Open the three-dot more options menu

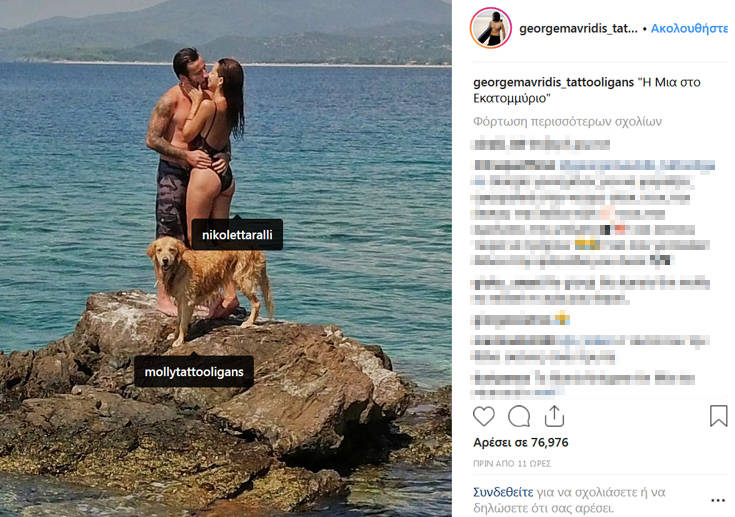(718, 501)
